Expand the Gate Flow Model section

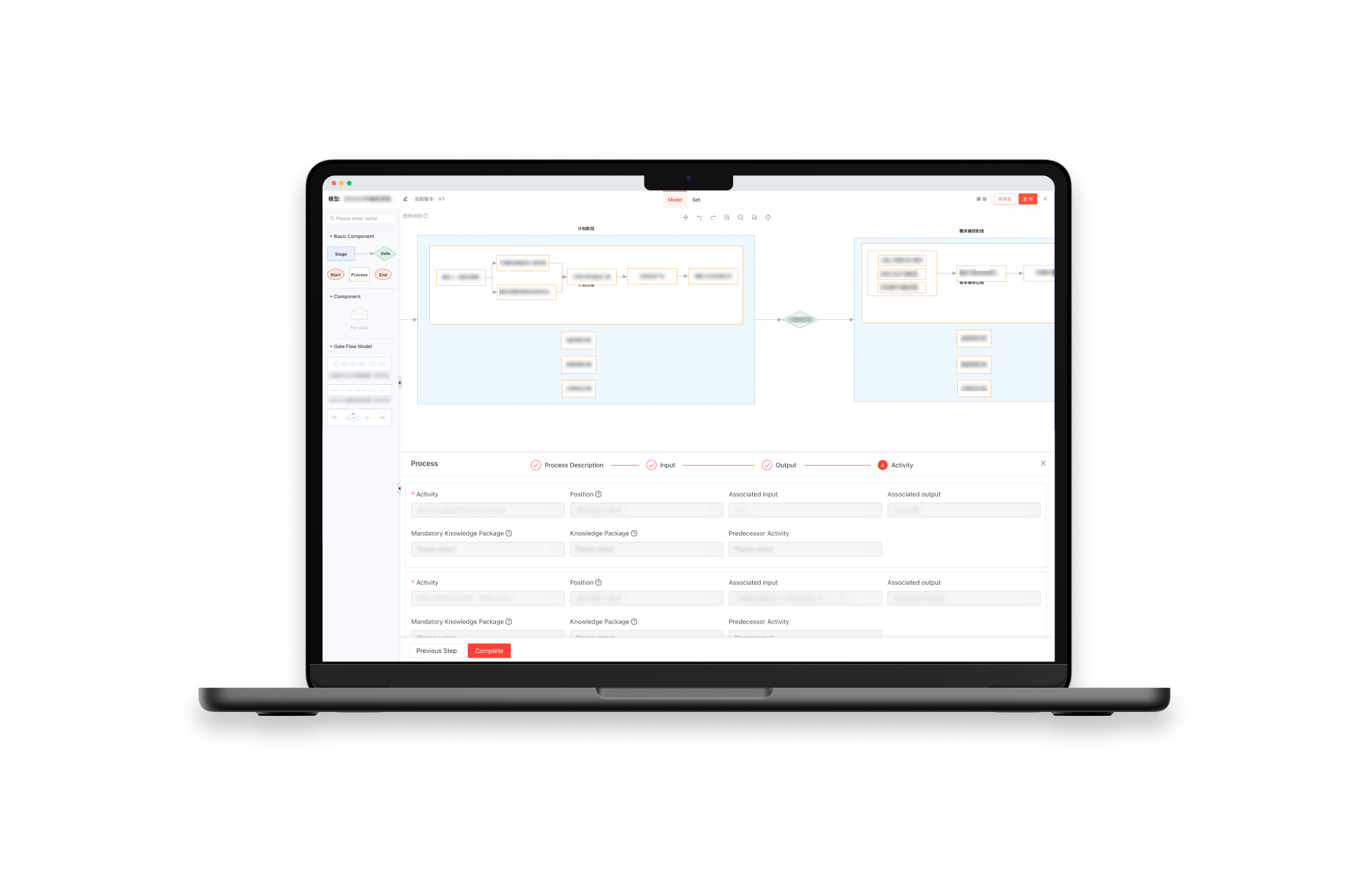[x=333, y=346]
